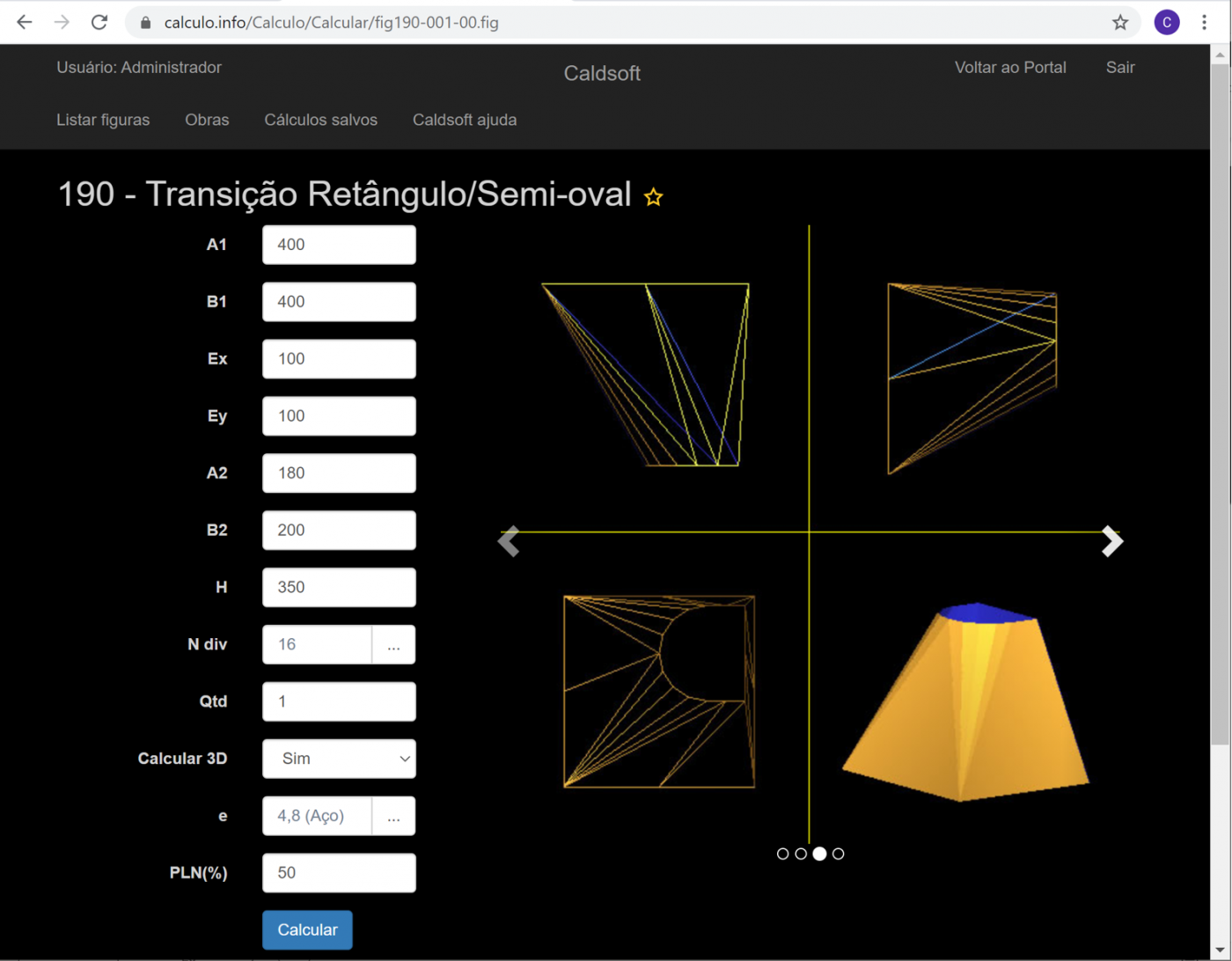Click the browser back arrow
This screenshot has height=961, width=1232.
[25, 23]
